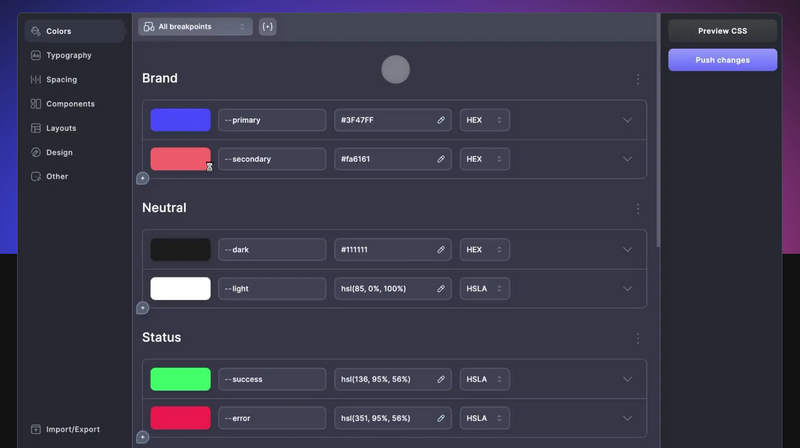Click the vertical scrollbar of the colors panel
Image resolution: width=800 pixels, height=448 pixels.
pyautogui.click(x=658, y=132)
